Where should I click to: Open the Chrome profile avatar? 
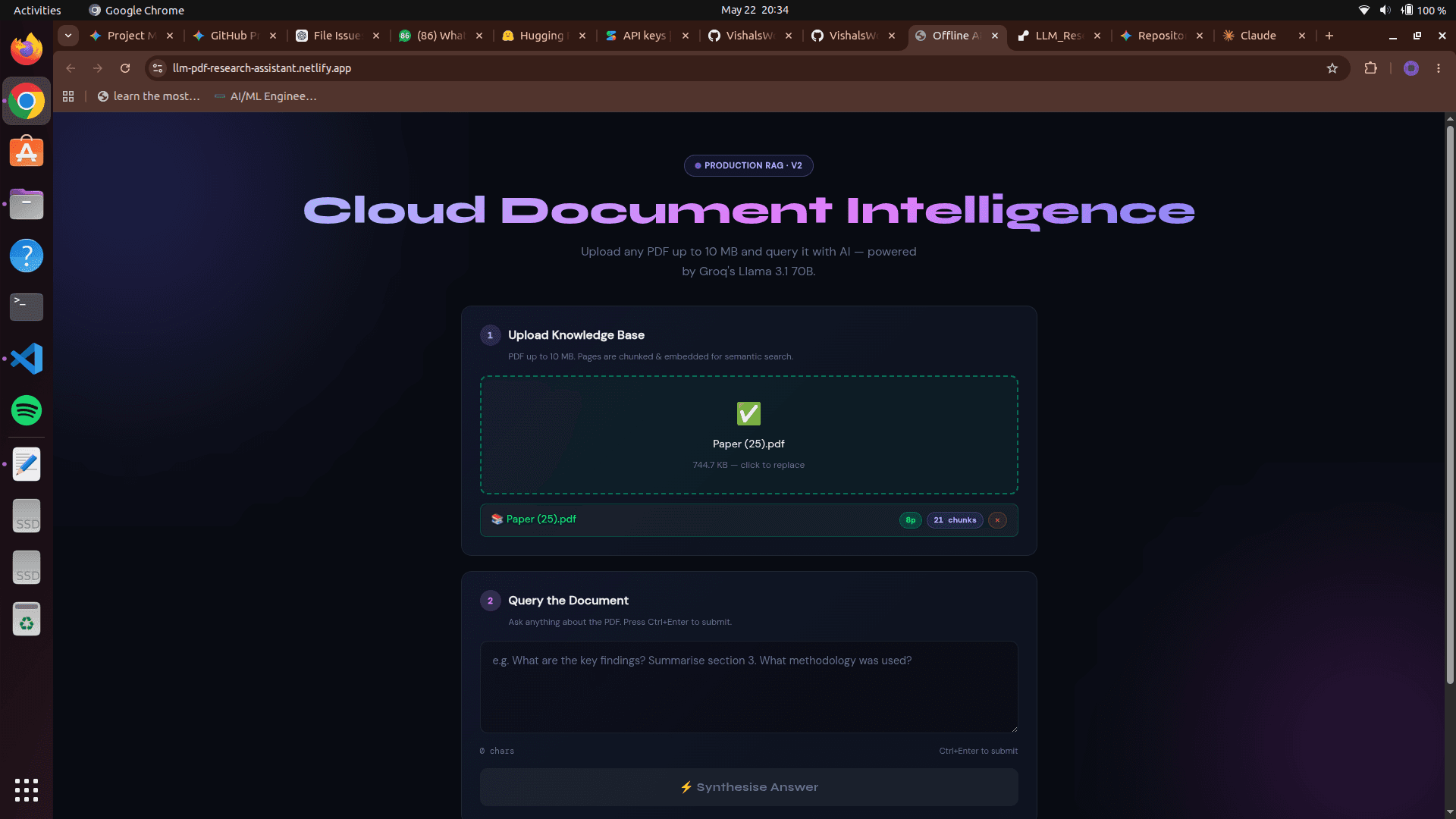(1411, 68)
